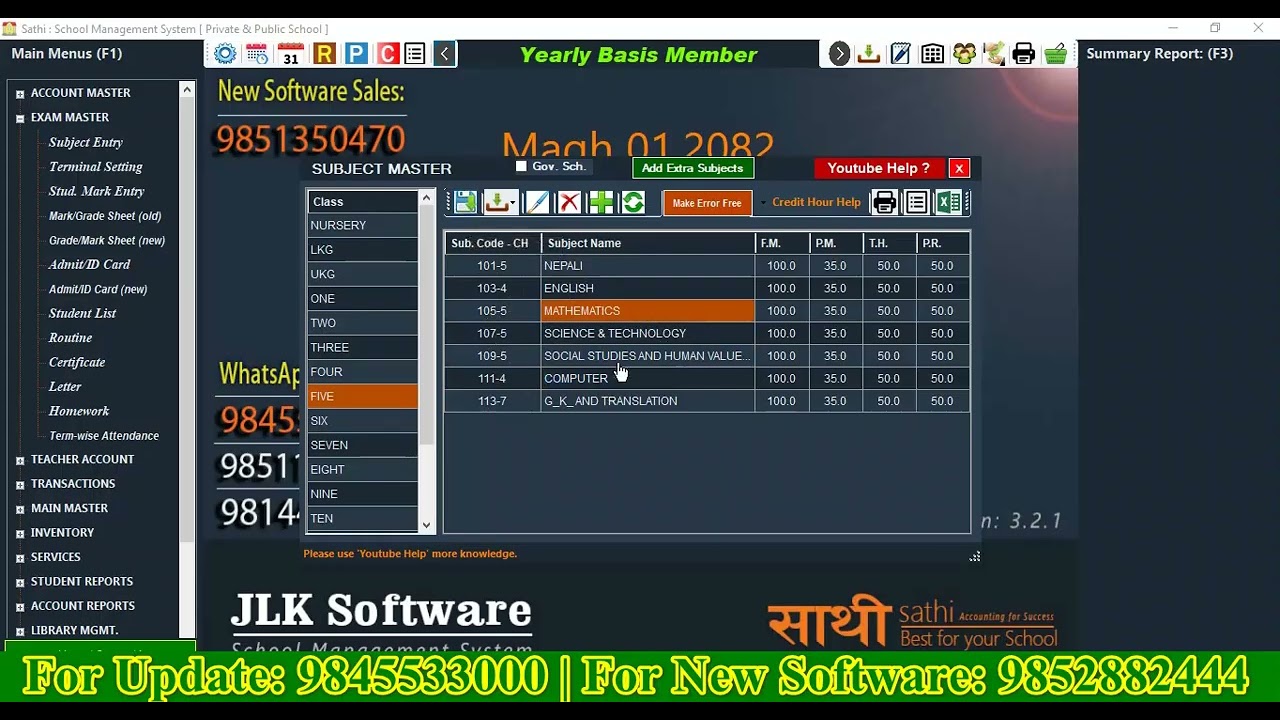Image resolution: width=1280 pixels, height=720 pixels.
Task: Click subject code 113-7 cell
Action: point(492,401)
